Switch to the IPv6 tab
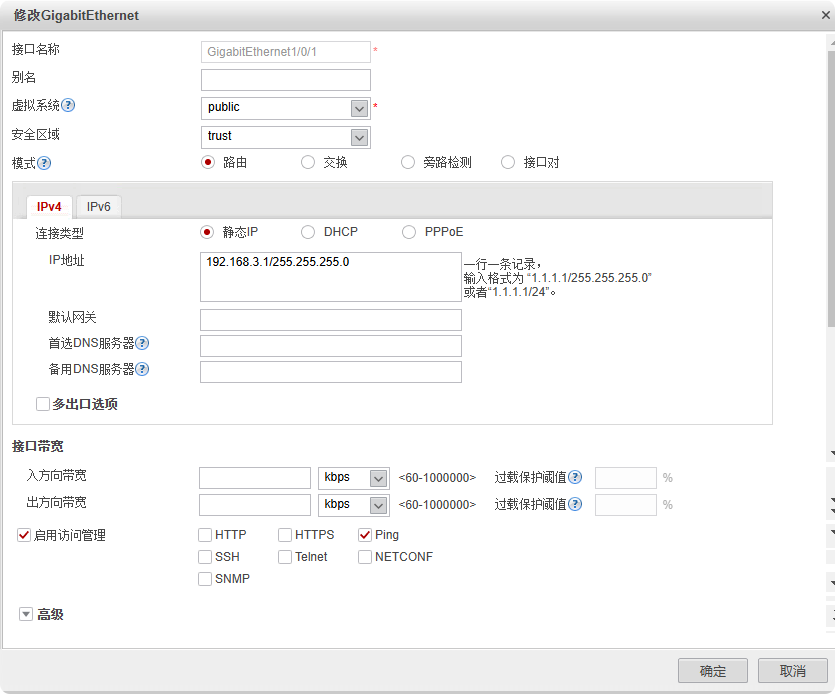This screenshot has width=835, height=694. pyautogui.click(x=98, y=207)
